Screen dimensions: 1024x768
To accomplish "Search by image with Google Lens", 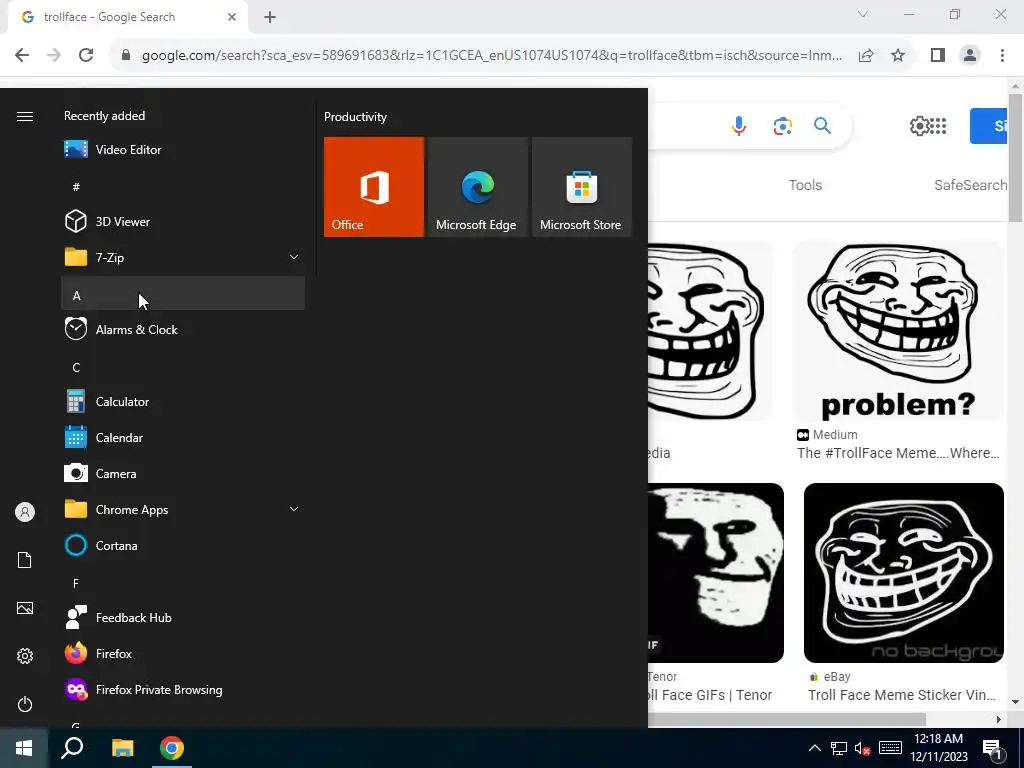I will click(x=782, y=125).
